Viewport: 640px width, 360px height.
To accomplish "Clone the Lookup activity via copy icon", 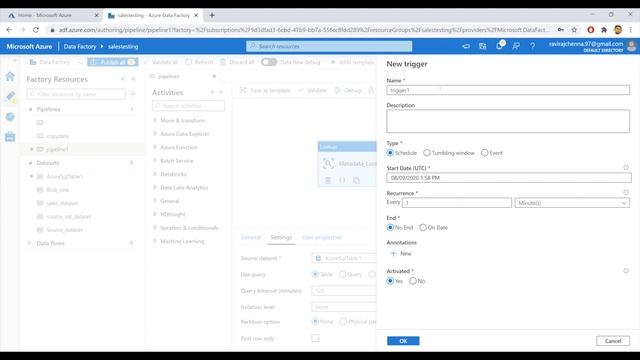I will click(x=356, y=180).
